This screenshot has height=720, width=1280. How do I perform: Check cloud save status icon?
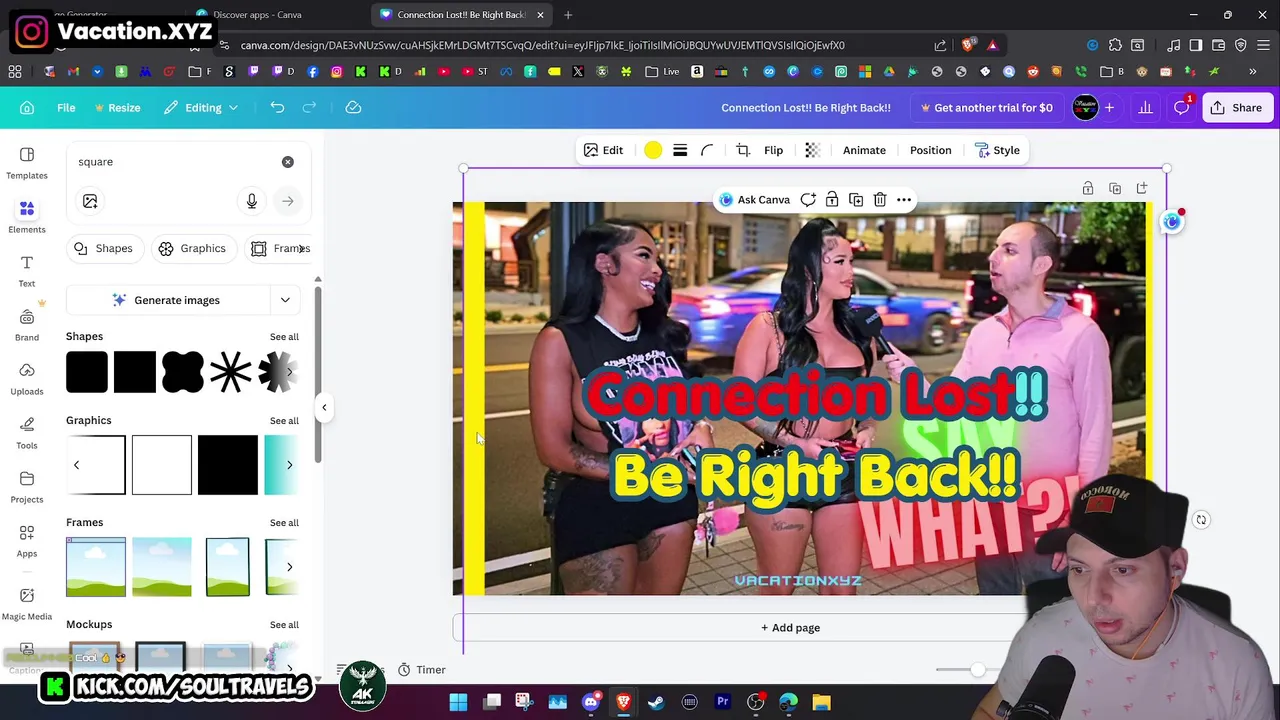click(353, 107)
